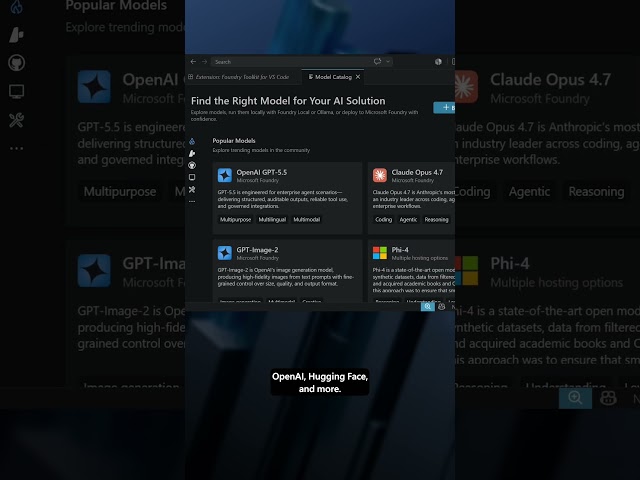Click "Explore trending models in the community" text
640x480 pixels.
point(261,150)
